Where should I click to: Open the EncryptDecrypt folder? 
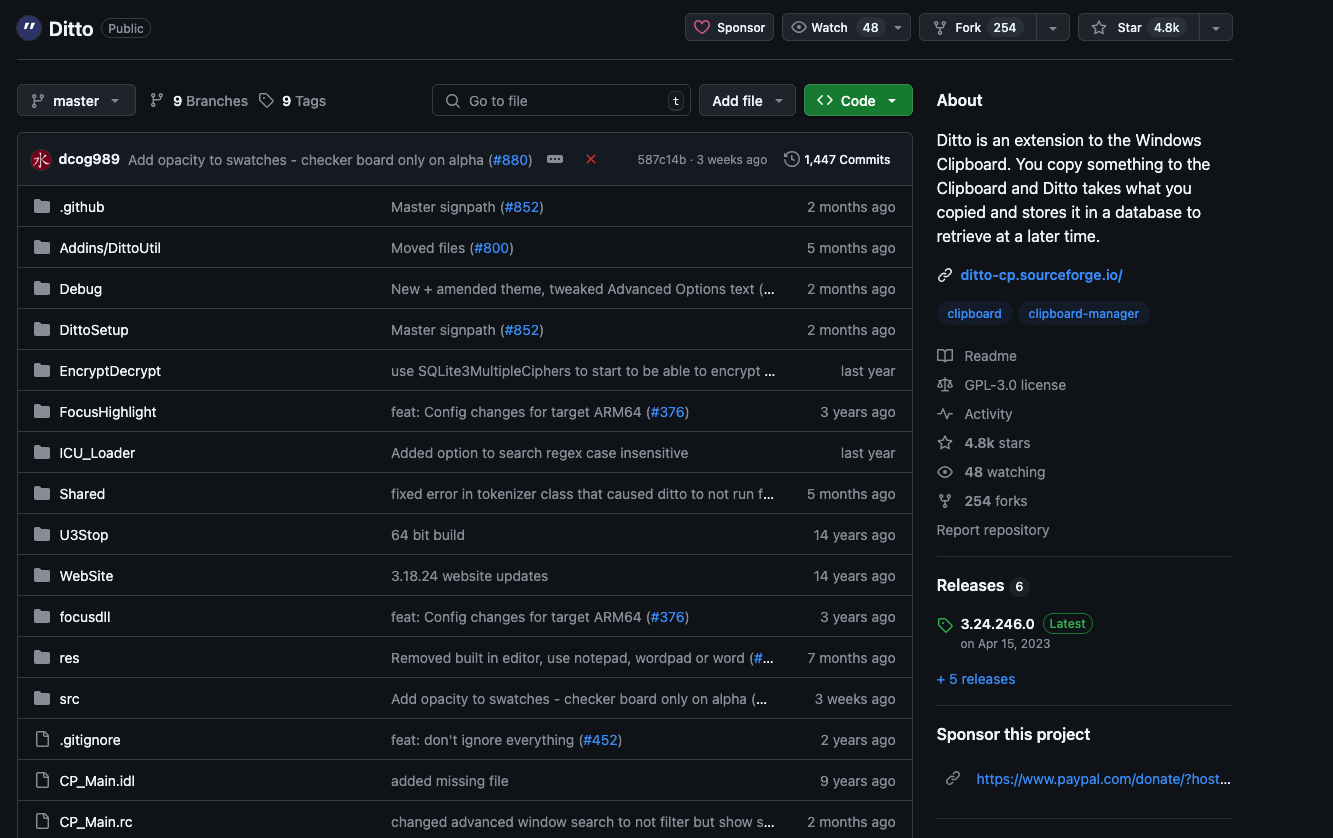[110, 371]
